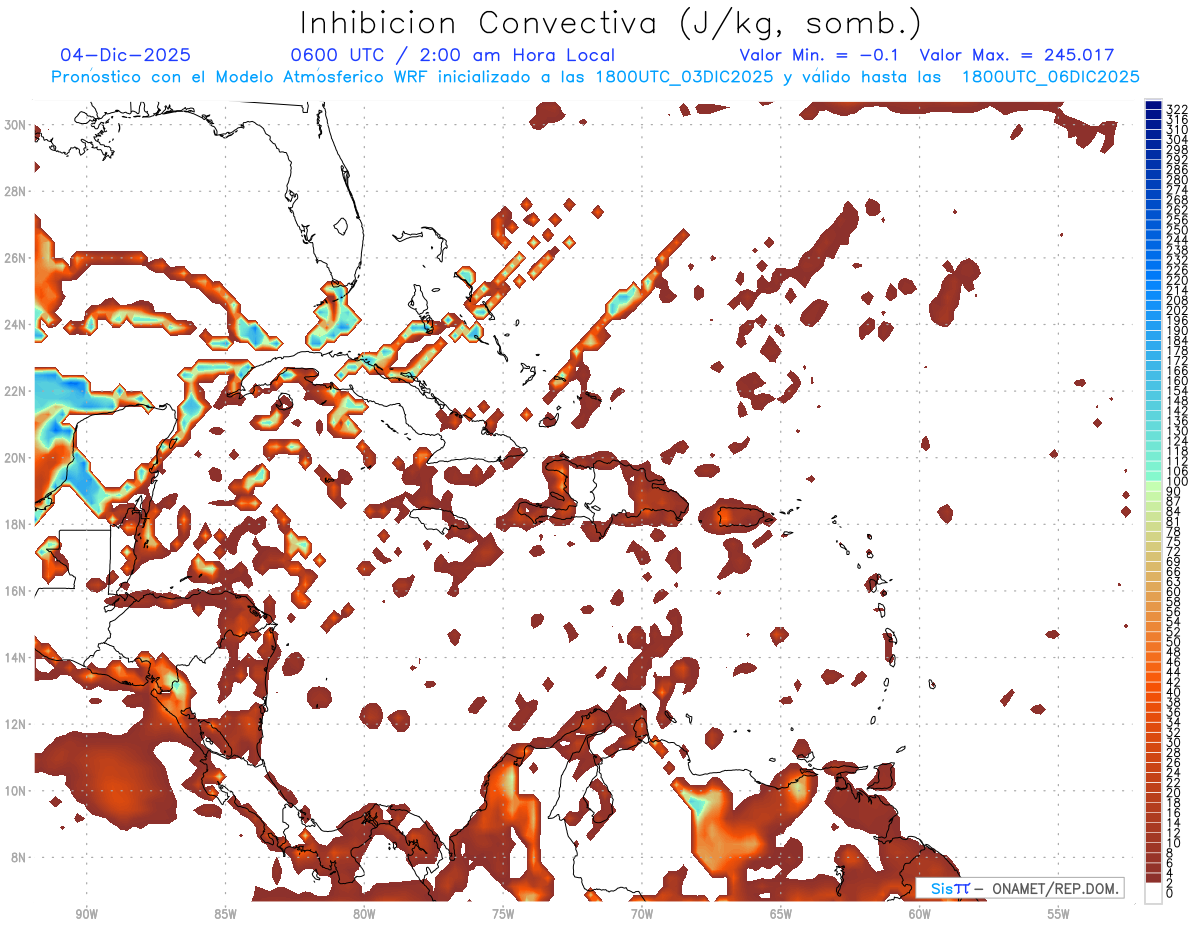
Task: Click the 28N latitude label
Action: 16,191
